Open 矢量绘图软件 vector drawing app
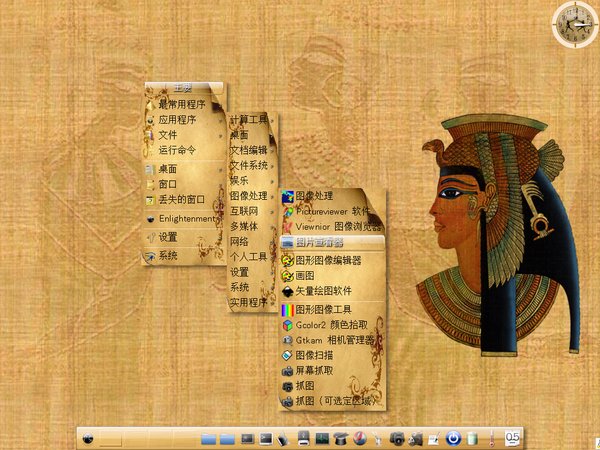This screenshot has height=450, width=600. click(327, 290)
